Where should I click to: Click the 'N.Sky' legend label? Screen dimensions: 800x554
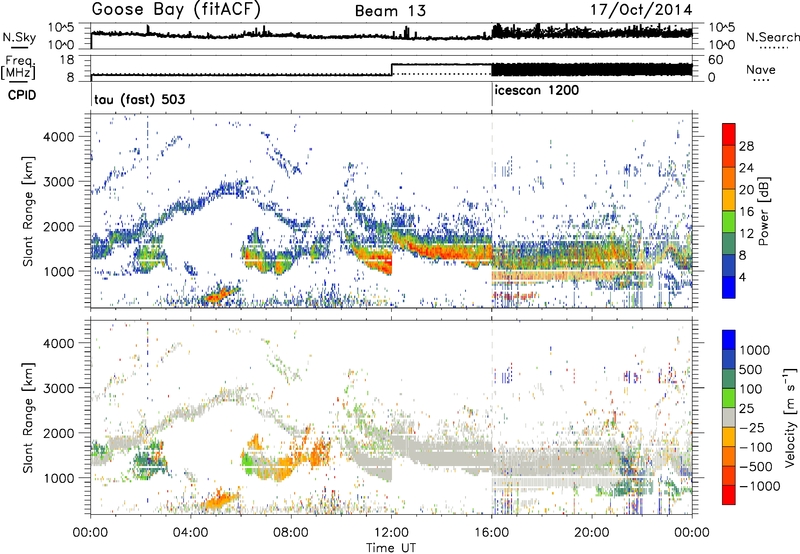[19, 37]
